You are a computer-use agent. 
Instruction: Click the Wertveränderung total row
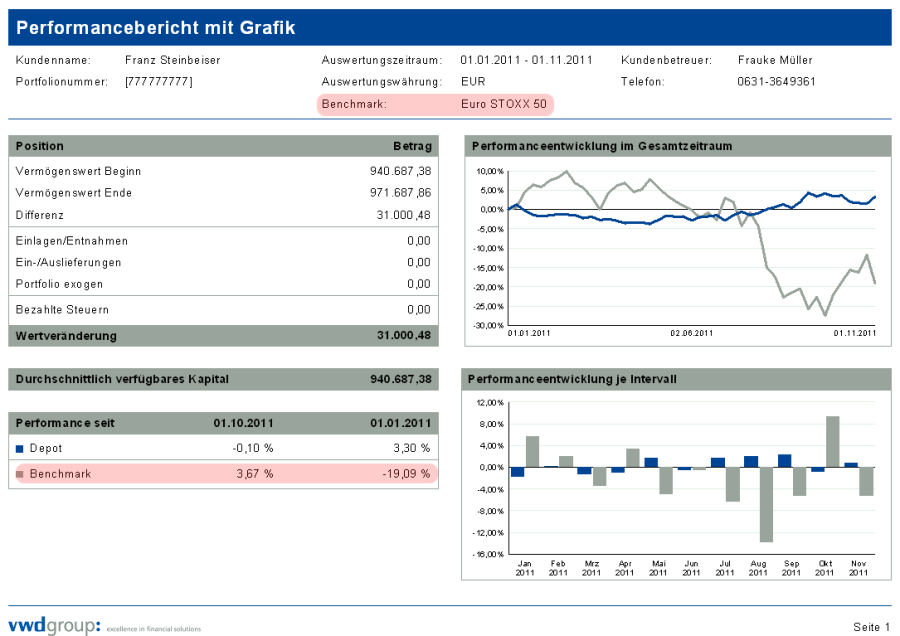pos(223,336)
